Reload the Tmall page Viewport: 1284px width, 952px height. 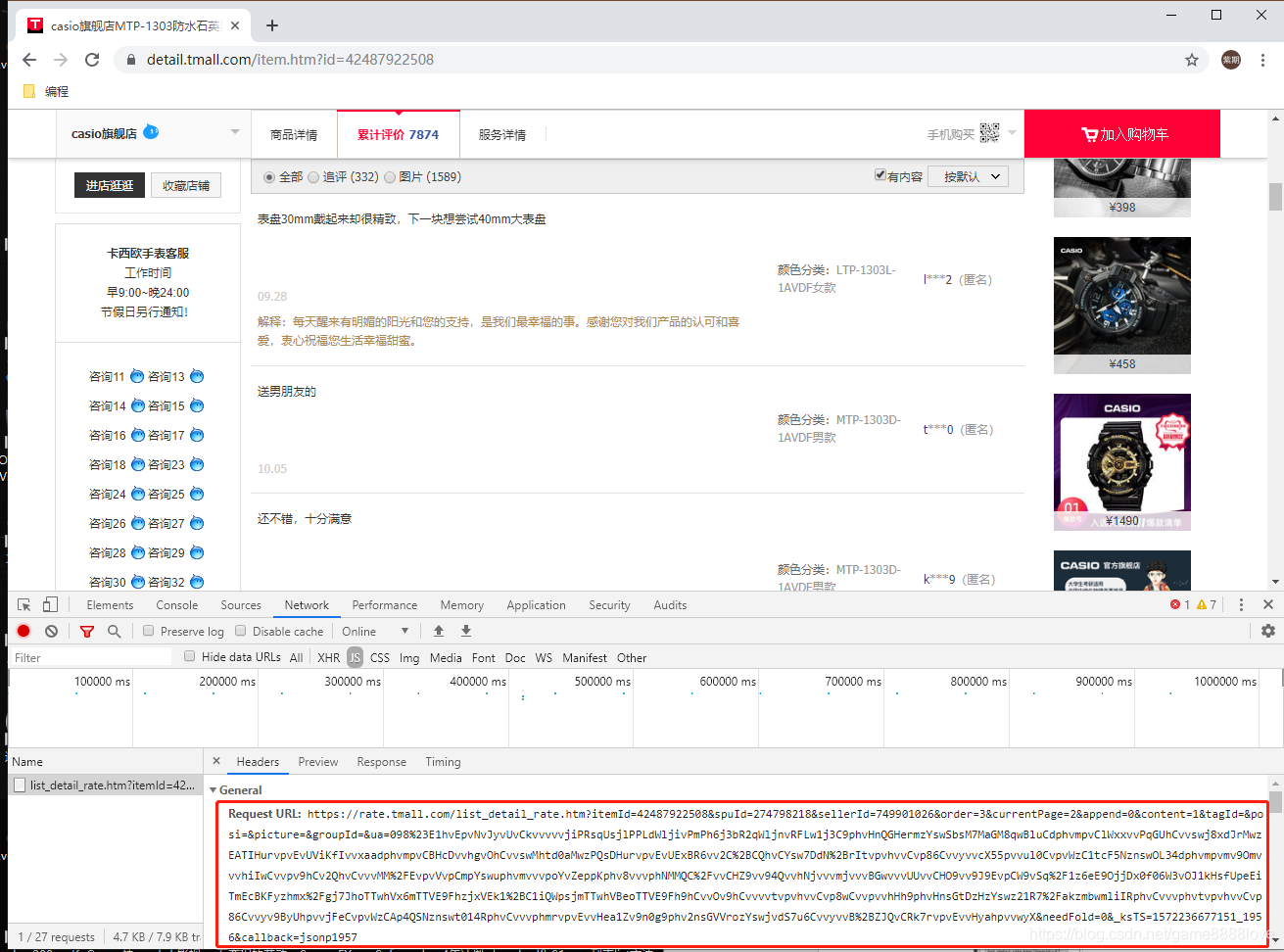(x=92, y=60)
